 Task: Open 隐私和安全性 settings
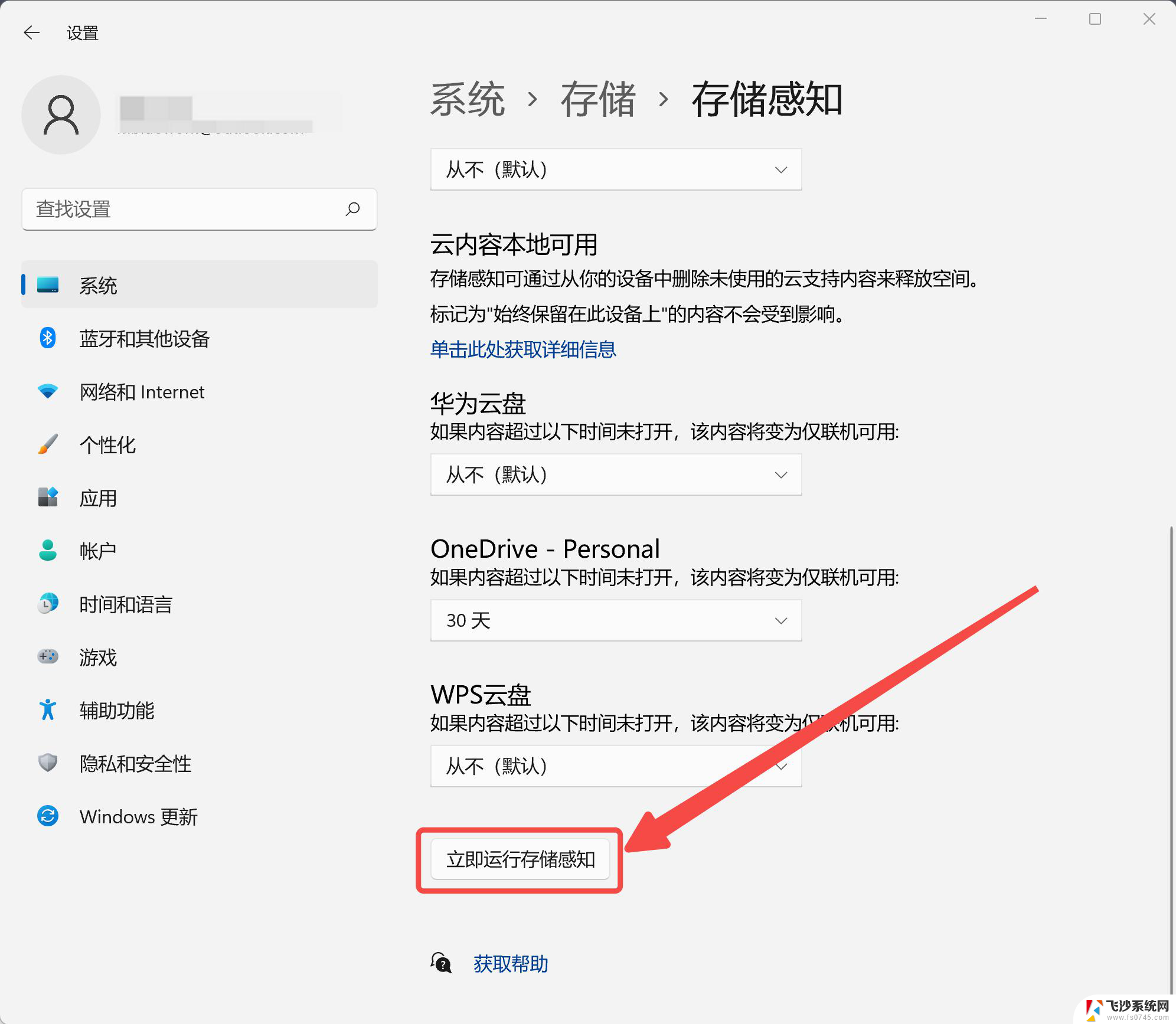[200, 763]
